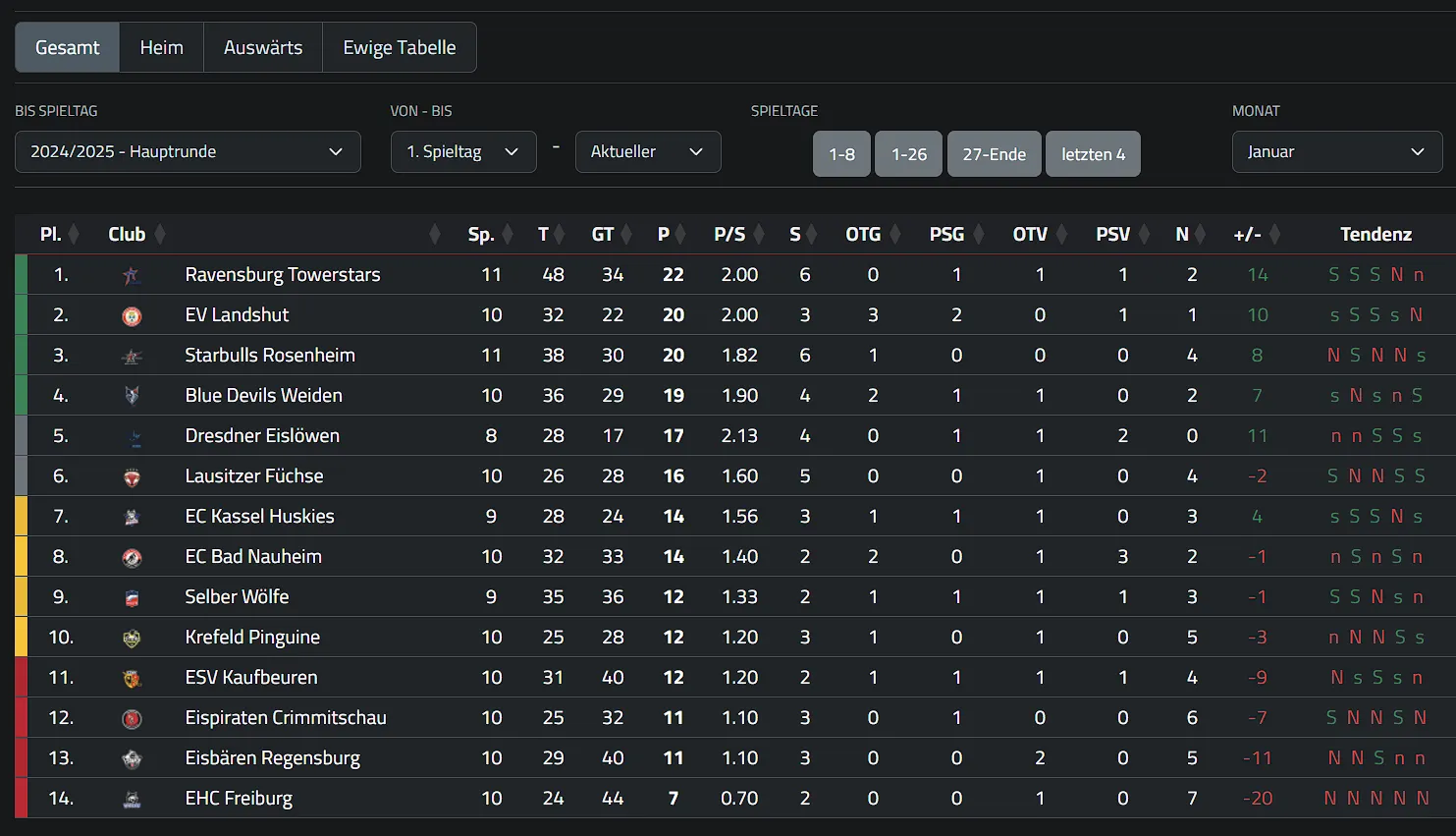
Task: Sort table by GT column arrows
Action: pyautogui.click(x=626, y=235)
